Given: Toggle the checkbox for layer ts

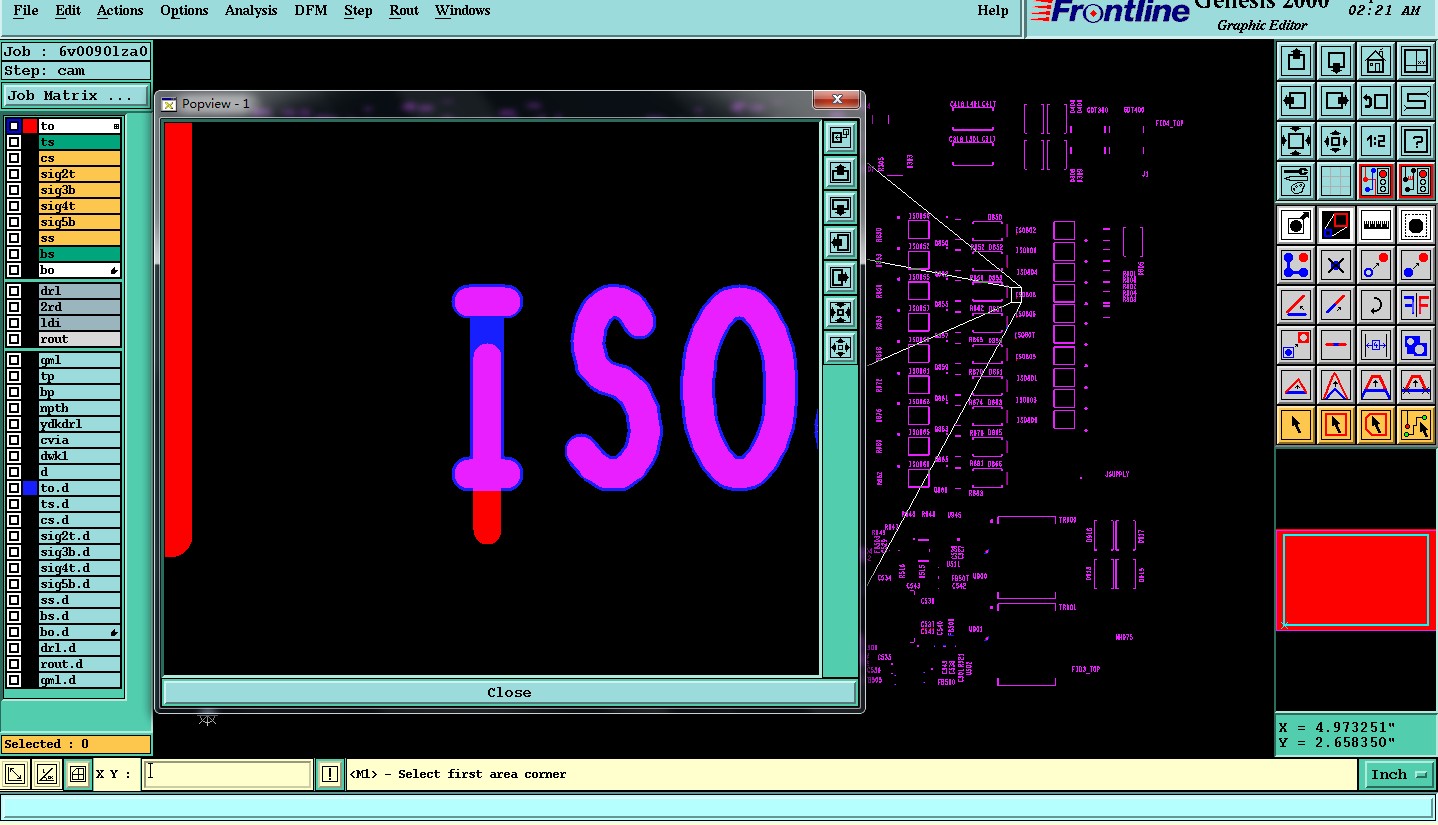Looking at the screenshot, I should pyautogui.click(x=14, y=142).
